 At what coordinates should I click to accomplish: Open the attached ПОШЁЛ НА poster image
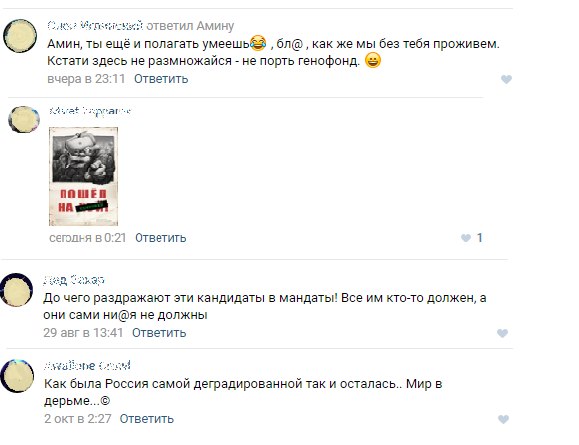(x=83, y=176)
